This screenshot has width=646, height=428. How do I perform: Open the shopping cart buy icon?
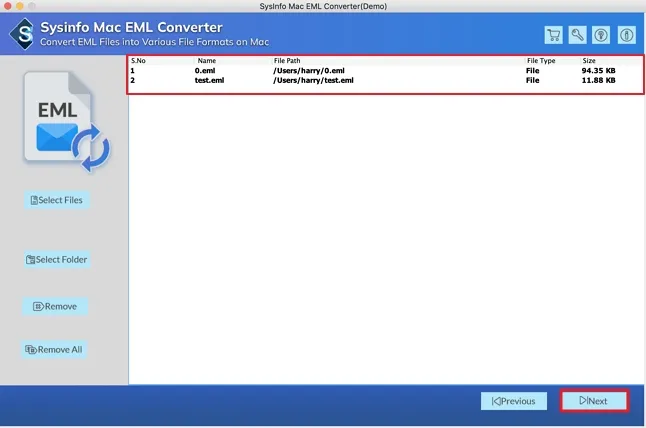point(553,35)
